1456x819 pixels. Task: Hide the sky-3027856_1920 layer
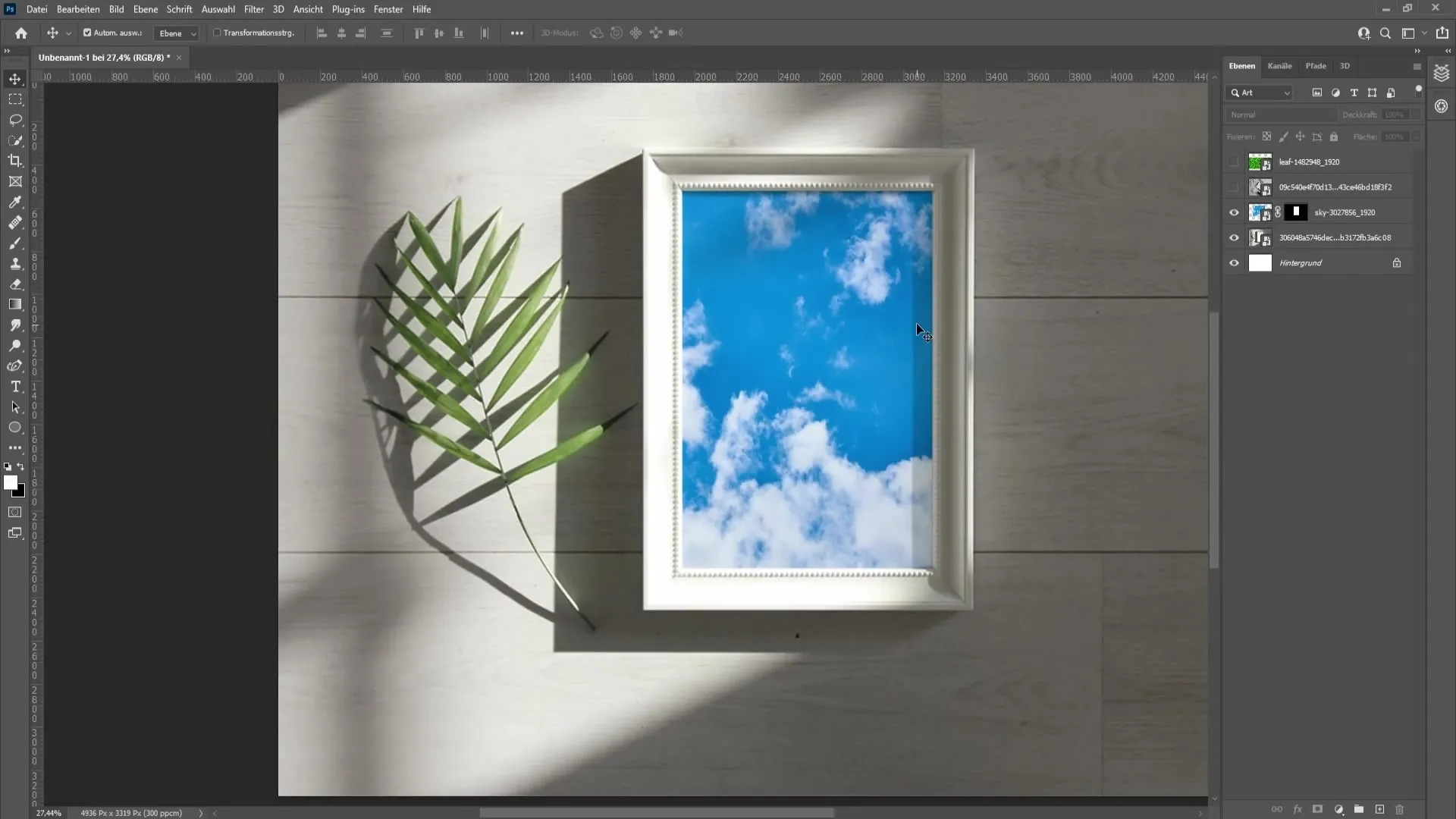pos(1234,212)
